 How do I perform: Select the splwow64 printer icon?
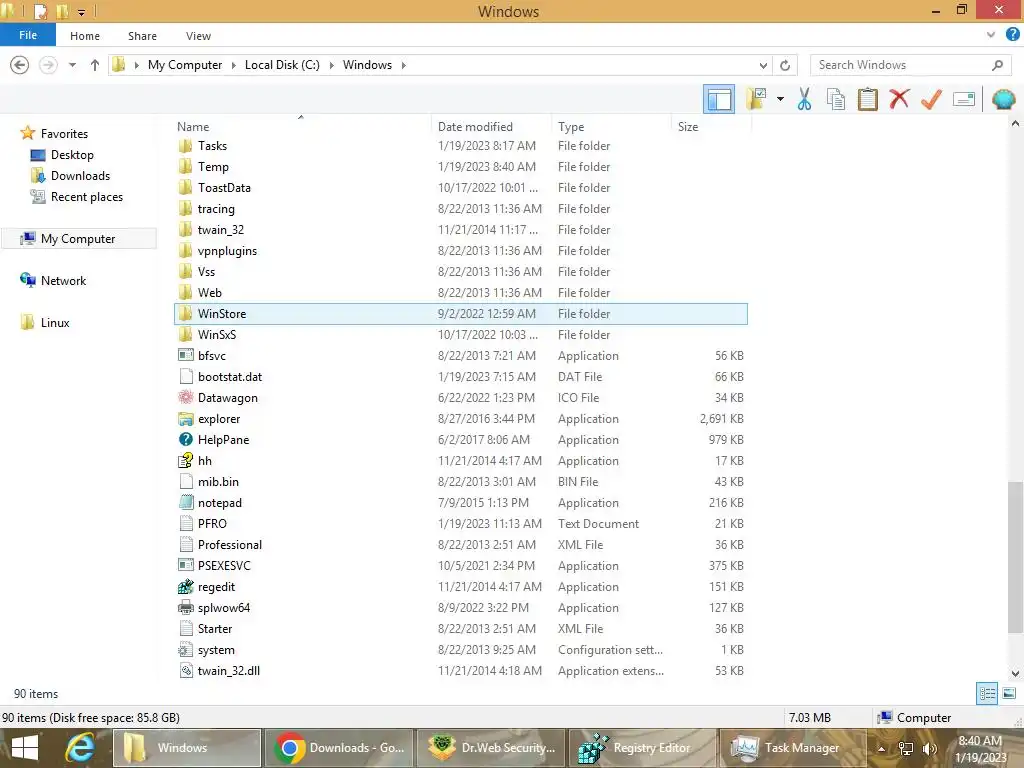[186, 607]
